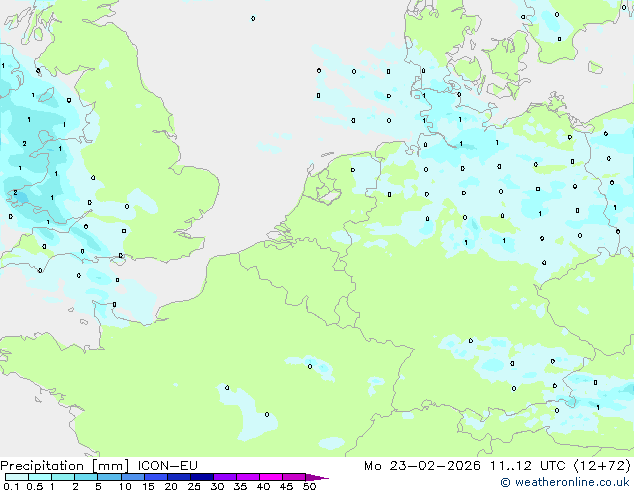The width and height of the screenshot is (634, 490).
Task: Click the 0.5–1 mm legend color box
Action: point(40,477)
